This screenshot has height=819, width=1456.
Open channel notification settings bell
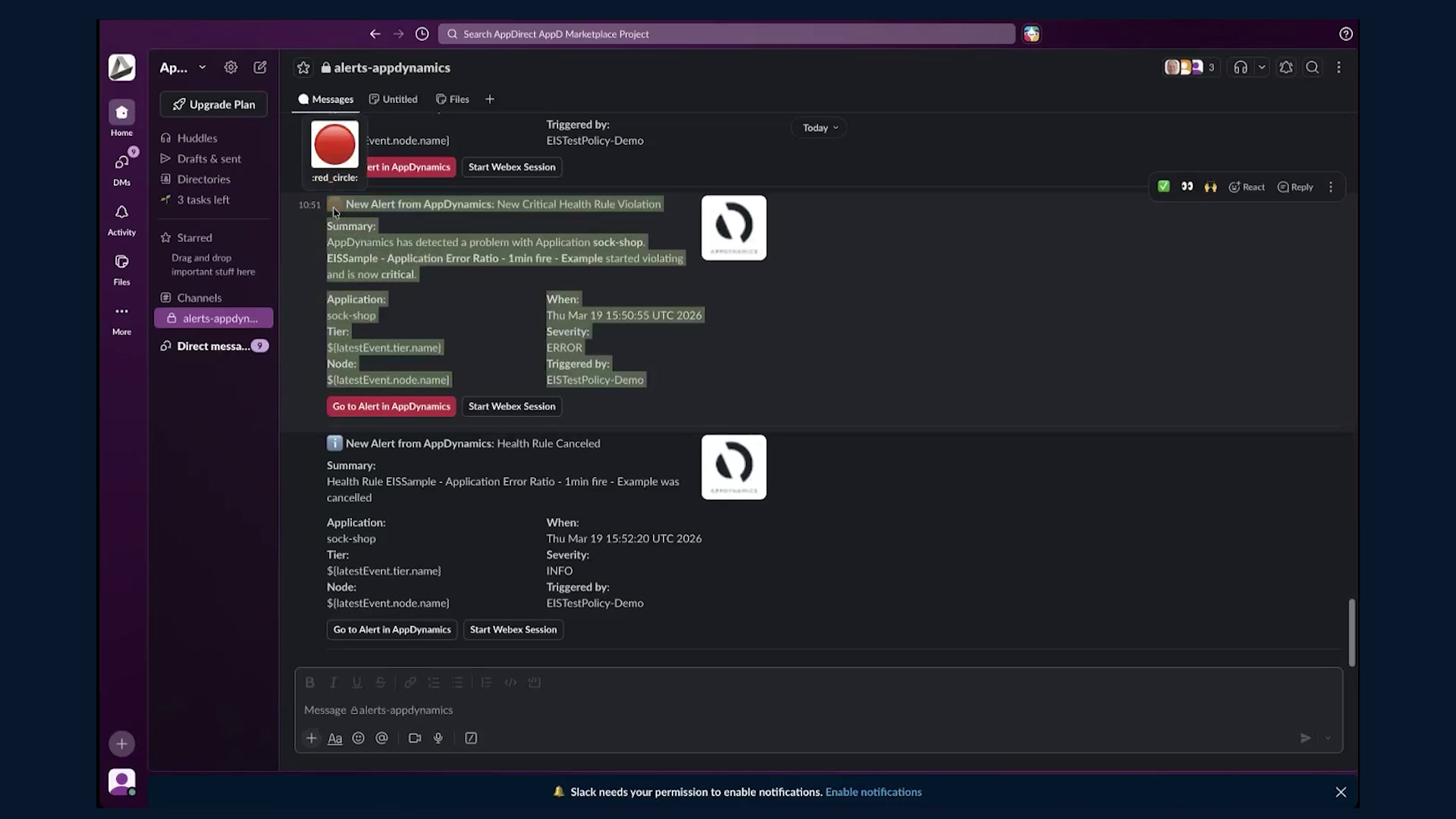[1286, 67]
